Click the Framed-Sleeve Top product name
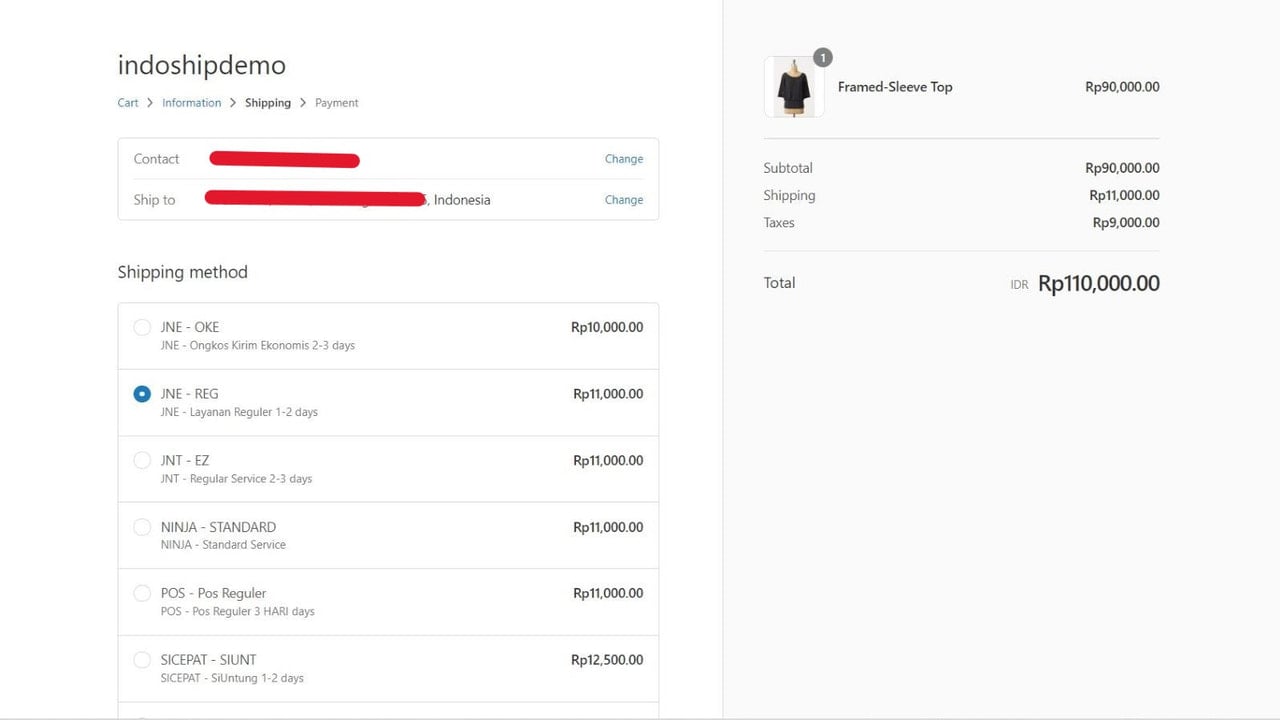Viewport: 1280px width, 720px height. pyautogui.click(x=895, y=87)
